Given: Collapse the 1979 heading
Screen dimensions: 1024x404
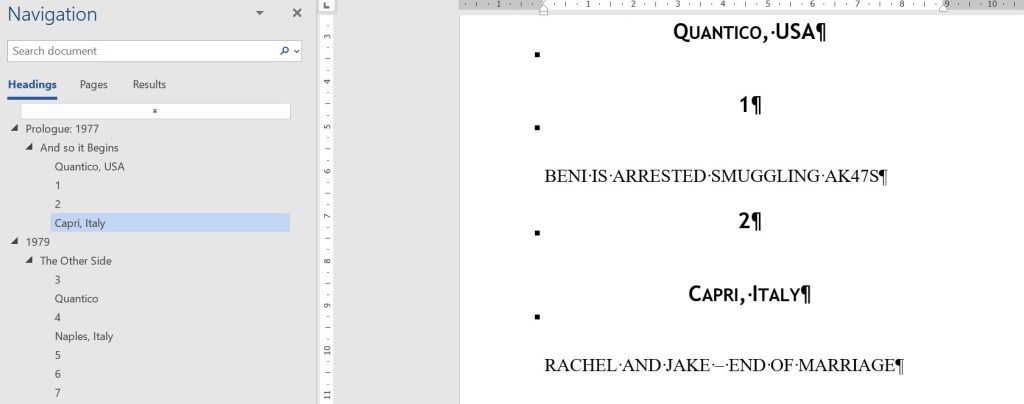Looking at the screenshot, I should click(x=15, y=242).
